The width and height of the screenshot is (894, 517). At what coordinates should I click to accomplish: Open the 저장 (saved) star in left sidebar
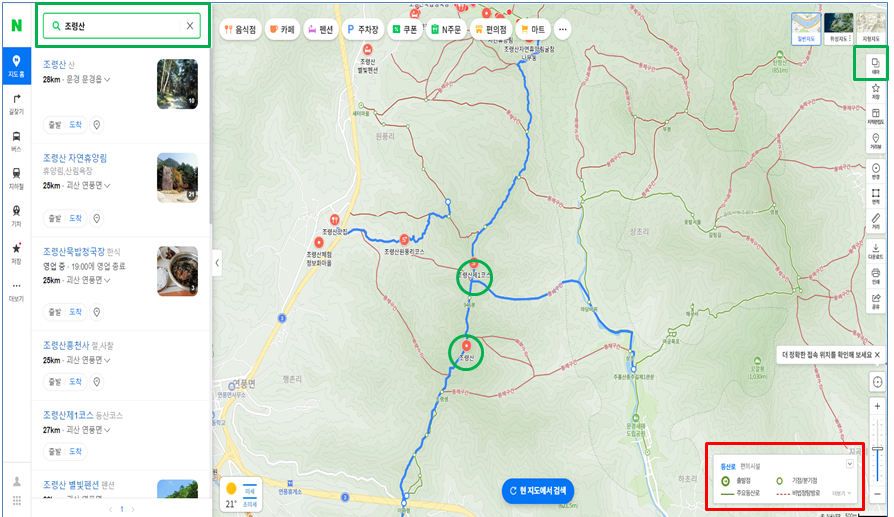[17, 253]
